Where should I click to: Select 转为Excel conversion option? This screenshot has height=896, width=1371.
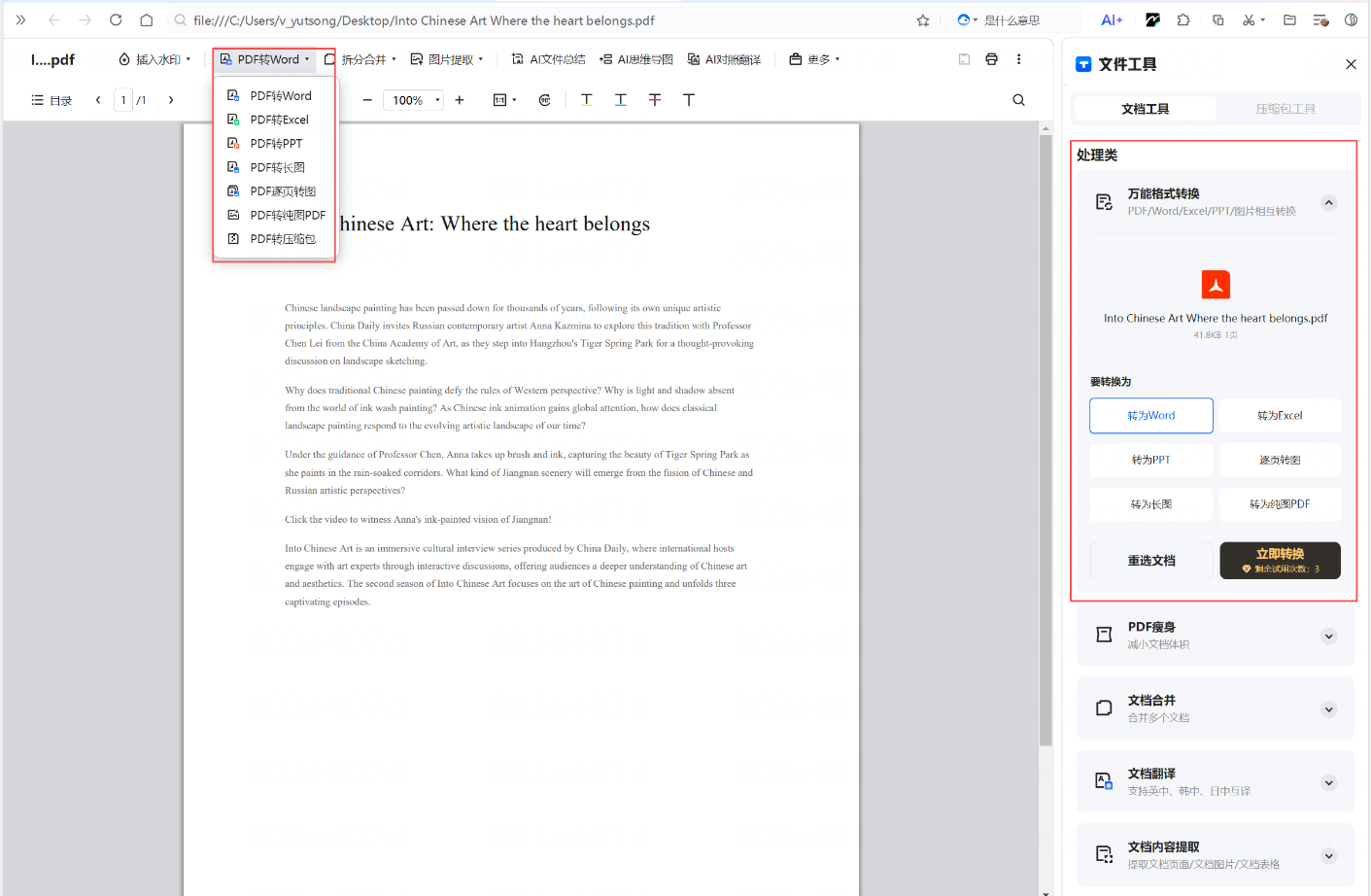(1280, 416)
